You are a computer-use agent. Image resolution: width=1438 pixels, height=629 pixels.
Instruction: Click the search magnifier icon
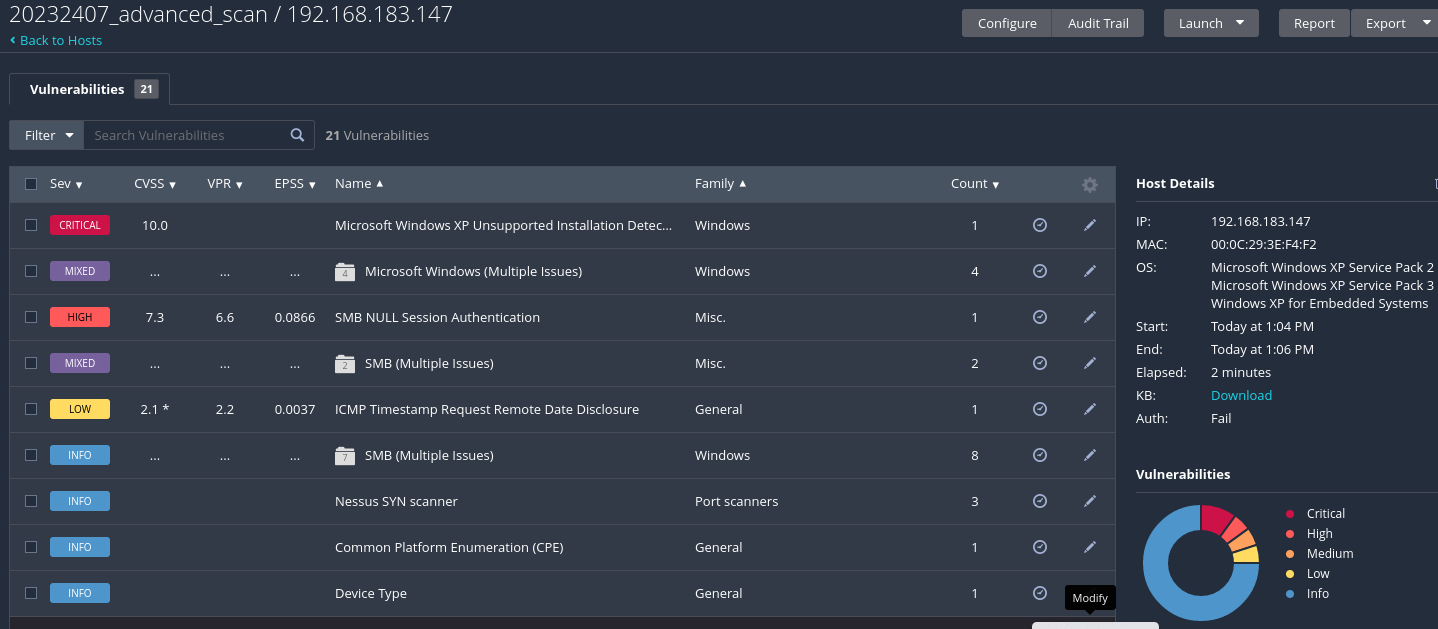coord(297,135)
